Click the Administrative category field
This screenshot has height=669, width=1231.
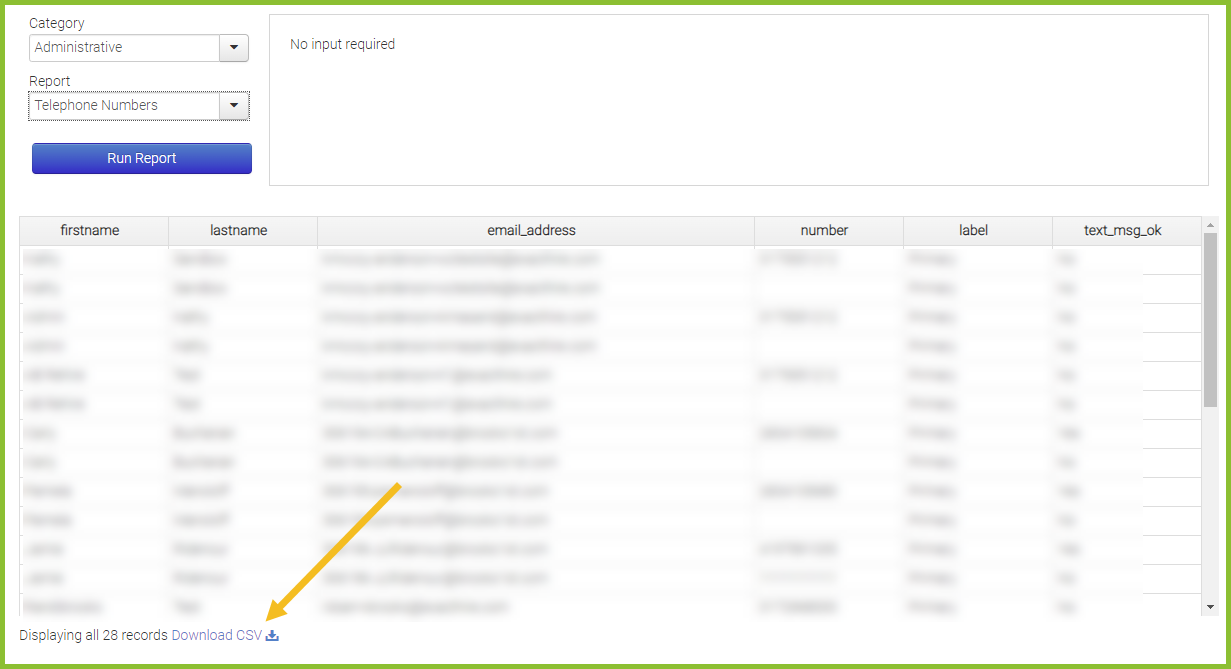(x=125, y=48)
